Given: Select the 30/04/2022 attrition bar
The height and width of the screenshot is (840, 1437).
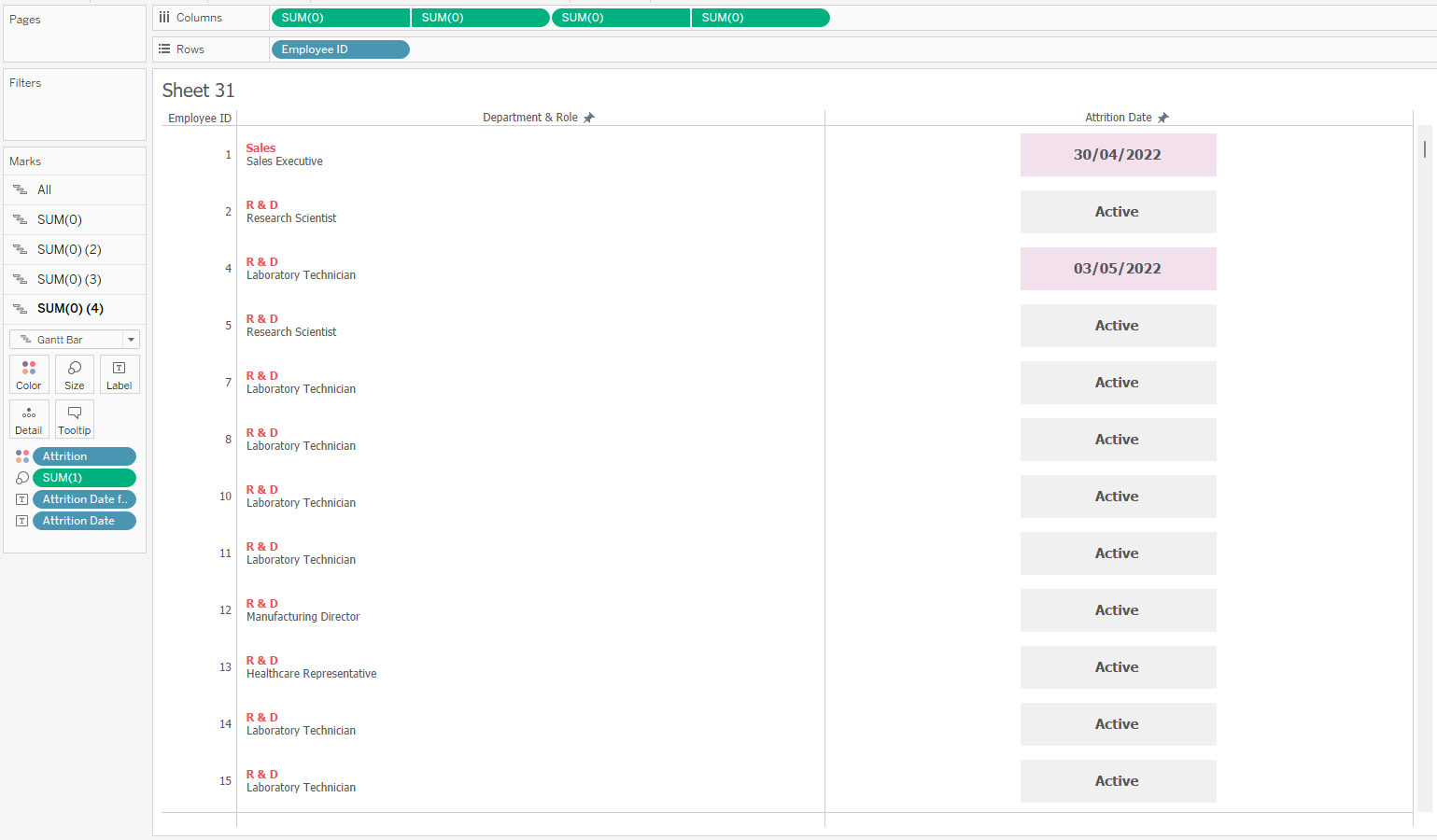Looking at the screenshot, I should tap(1119, 155).
